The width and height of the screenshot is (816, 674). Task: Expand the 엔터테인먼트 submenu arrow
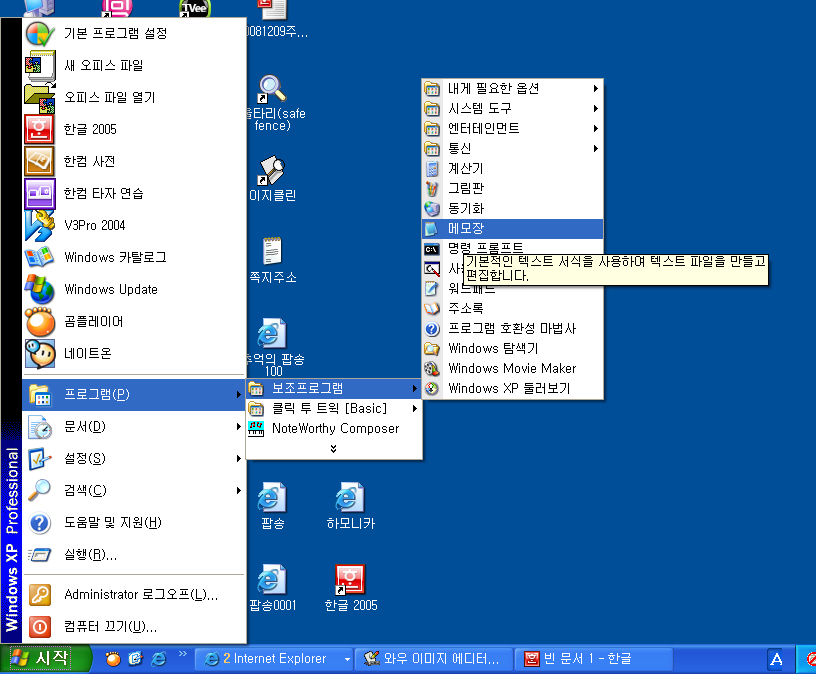[x=596, y=129]
